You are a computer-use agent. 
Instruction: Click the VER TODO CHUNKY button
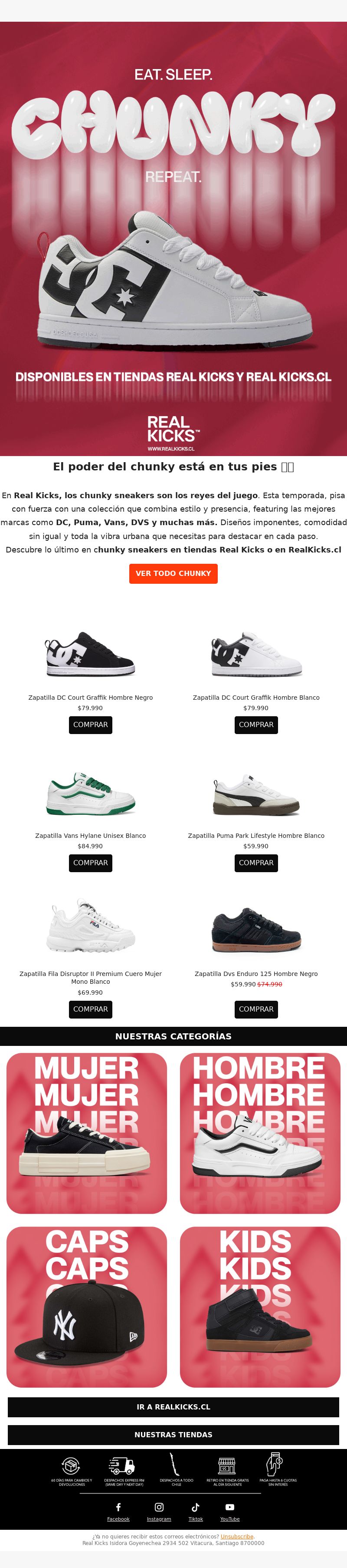(173, 573)
